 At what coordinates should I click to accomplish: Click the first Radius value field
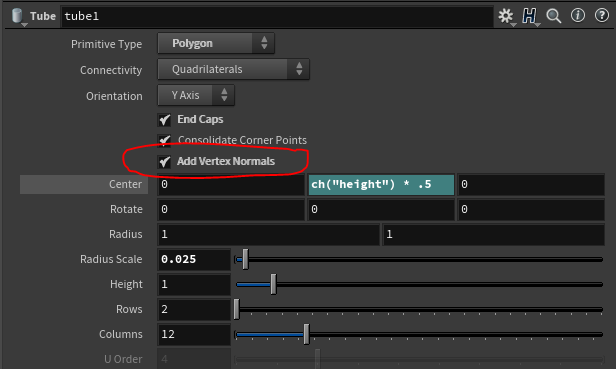[x=269, y=235]
